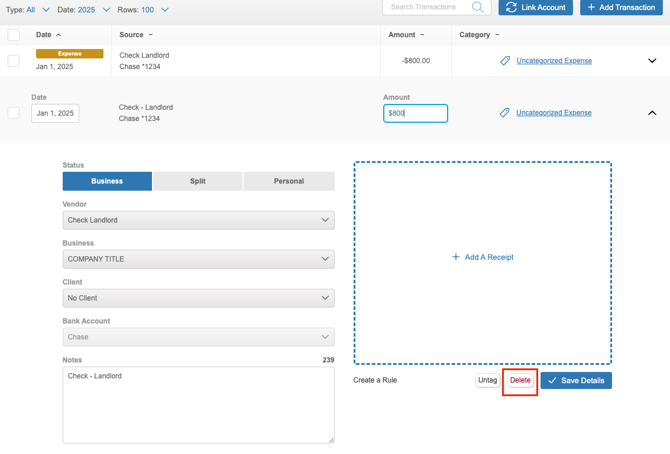Click the Delete button
The width and height of the screenshot is (670, 454).
[x=520, y=380]
